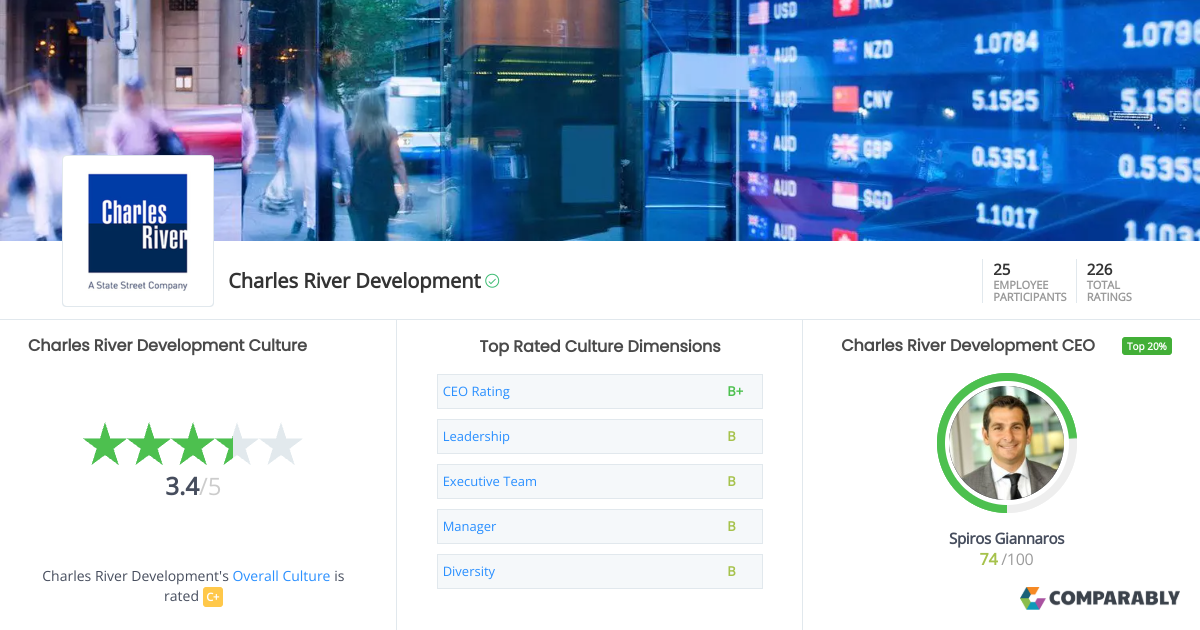Viewport: 1200px width, 630px height.
Task: Click the C+ culture grade badge
Action: 213,597
